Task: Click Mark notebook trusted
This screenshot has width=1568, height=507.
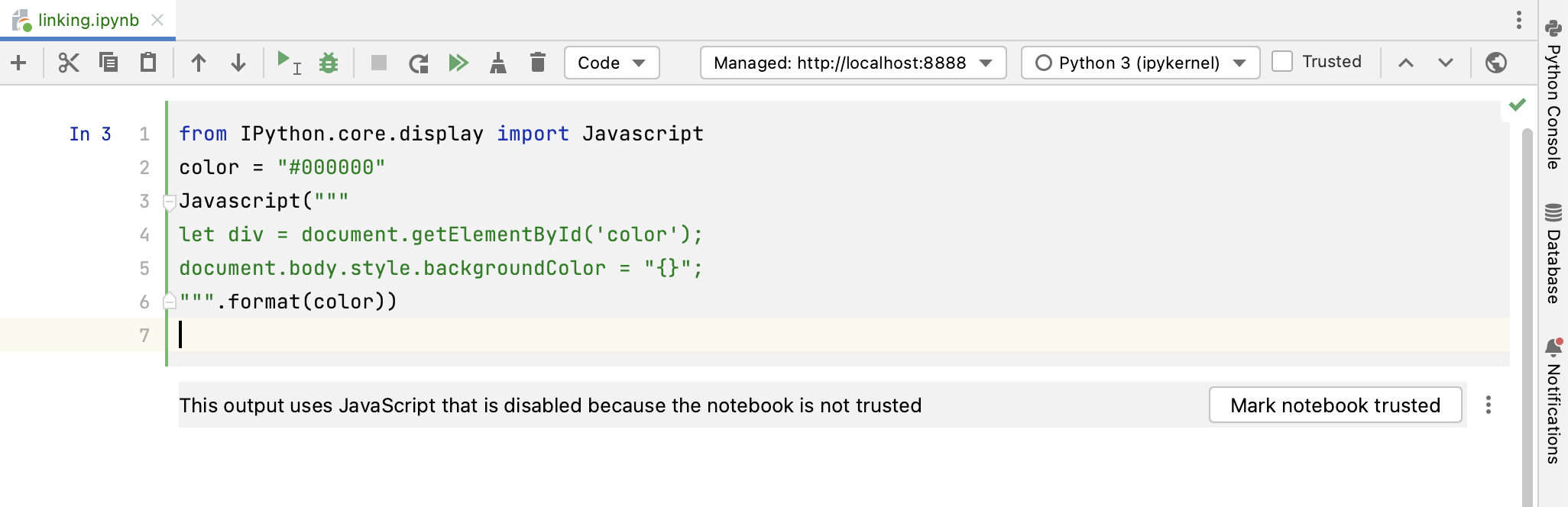Action: [x=1335, y=405]
